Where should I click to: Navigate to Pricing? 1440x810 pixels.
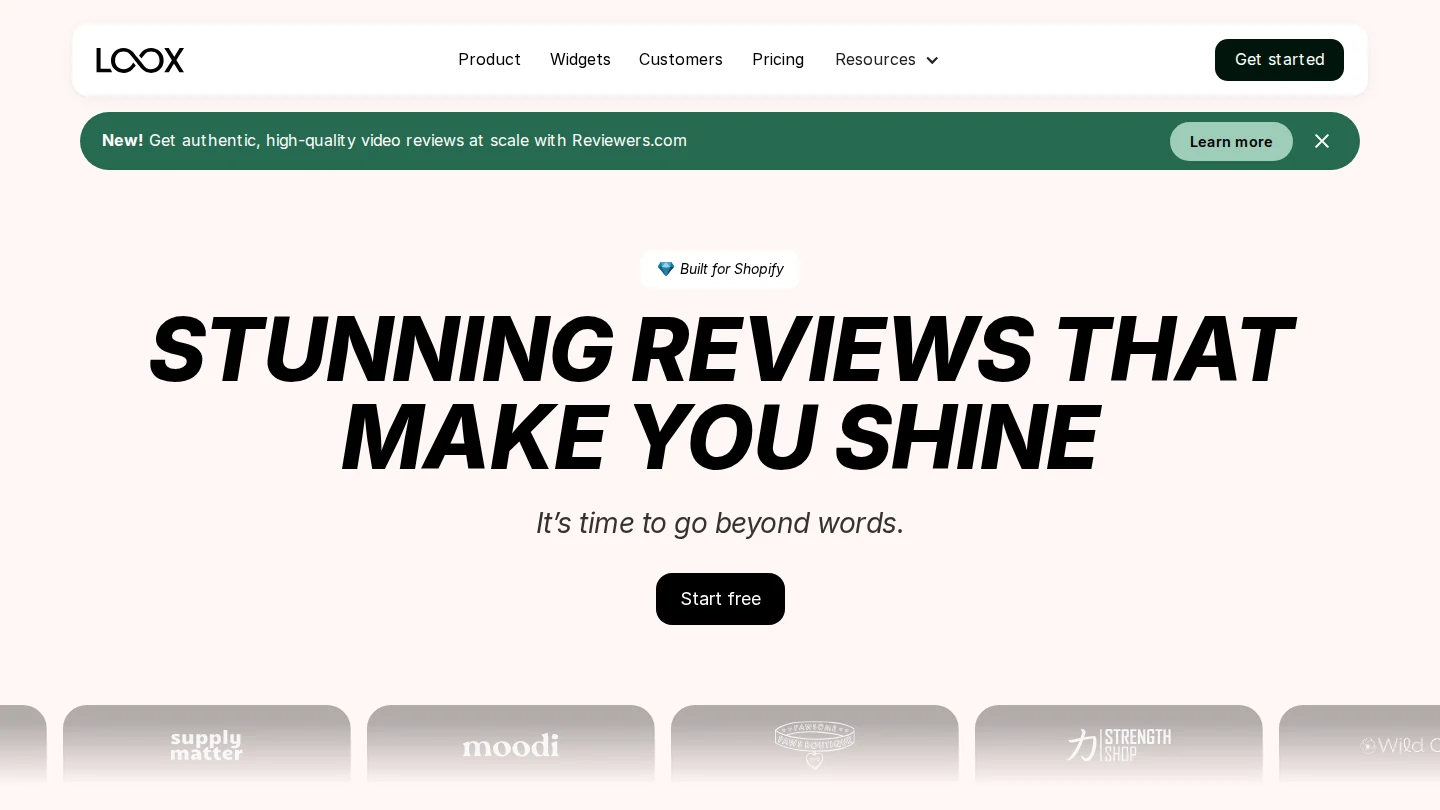(x=778, y=60)
